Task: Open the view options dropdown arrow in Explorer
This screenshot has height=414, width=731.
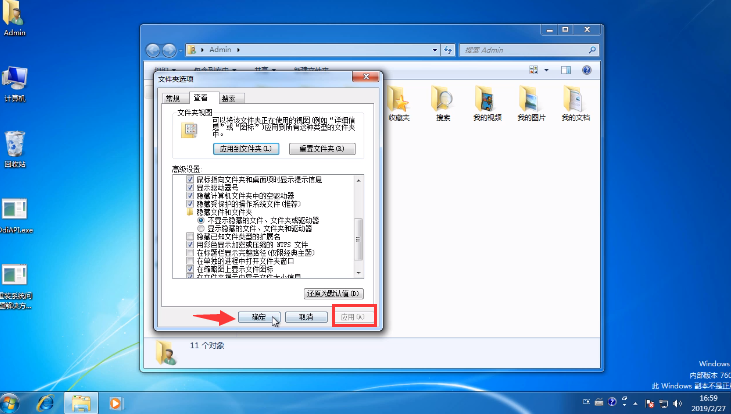Action: click(546, 70)
